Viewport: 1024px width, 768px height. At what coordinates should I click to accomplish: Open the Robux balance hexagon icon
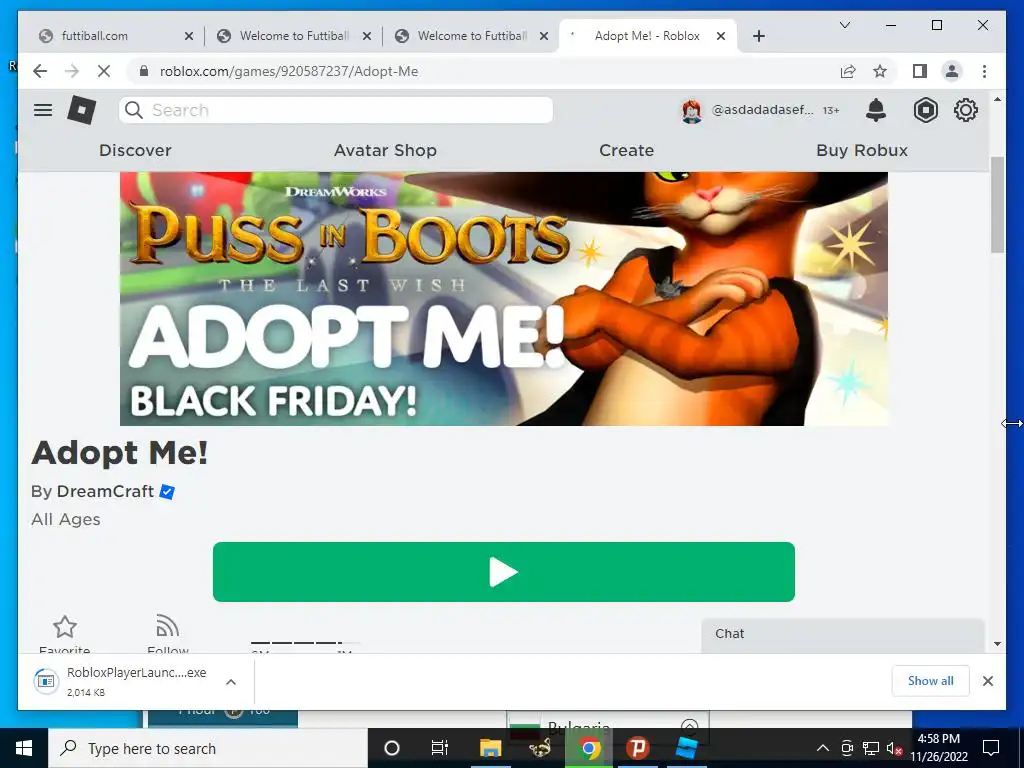[x=925, y=110]
